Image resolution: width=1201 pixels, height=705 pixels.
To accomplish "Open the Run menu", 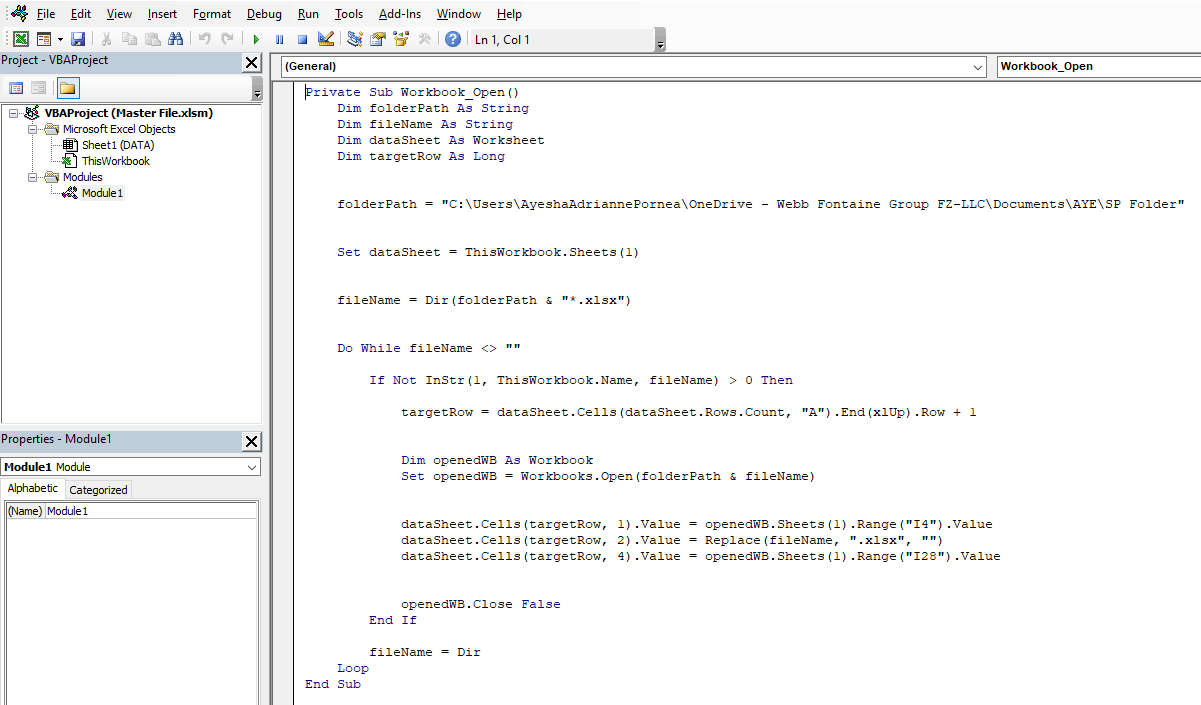I will [x=308, y=14].
